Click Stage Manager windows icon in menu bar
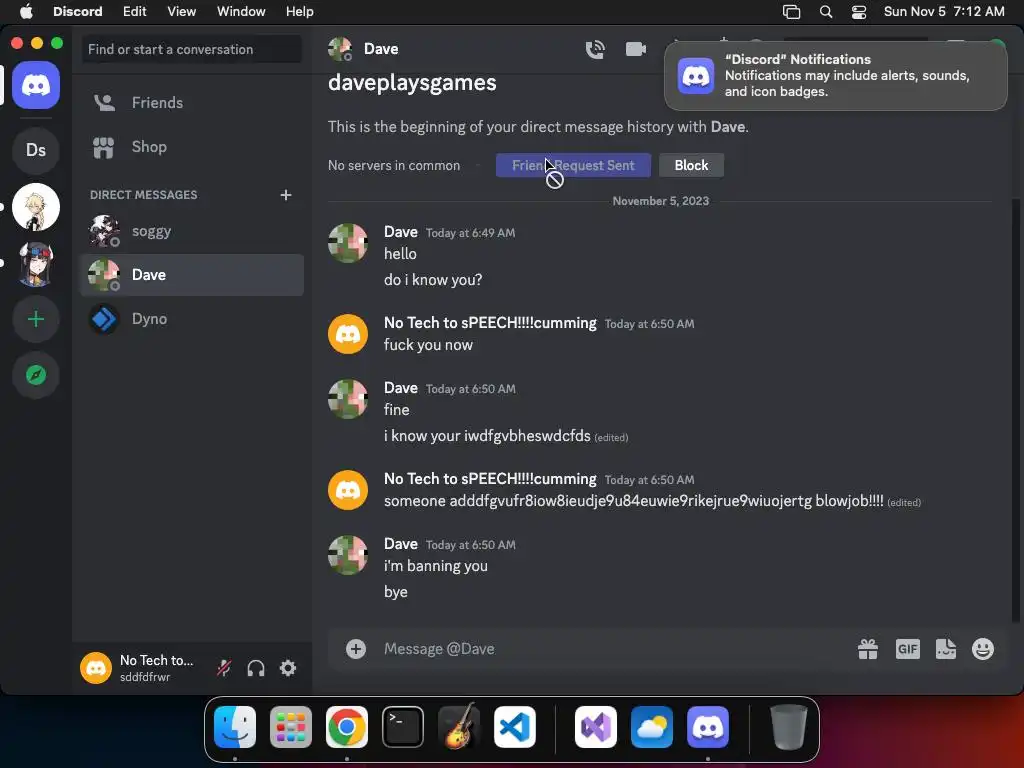The height and width of the screenshot is (768, 1024). pos(792,11)
